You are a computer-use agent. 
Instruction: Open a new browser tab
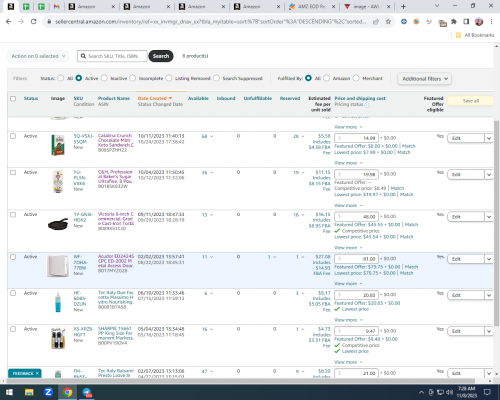[x=403, y=6]
